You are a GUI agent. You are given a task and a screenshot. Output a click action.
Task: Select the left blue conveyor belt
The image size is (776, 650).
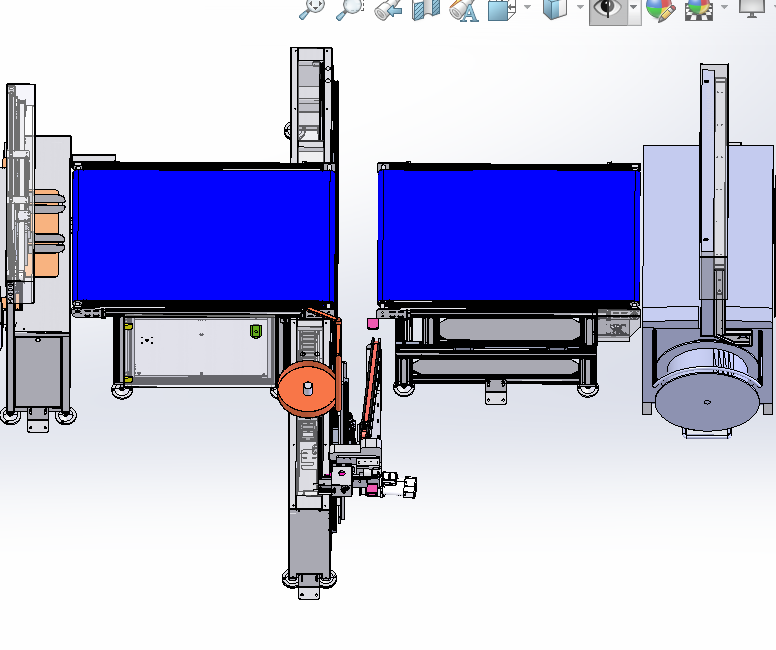(x=203, y=234)
